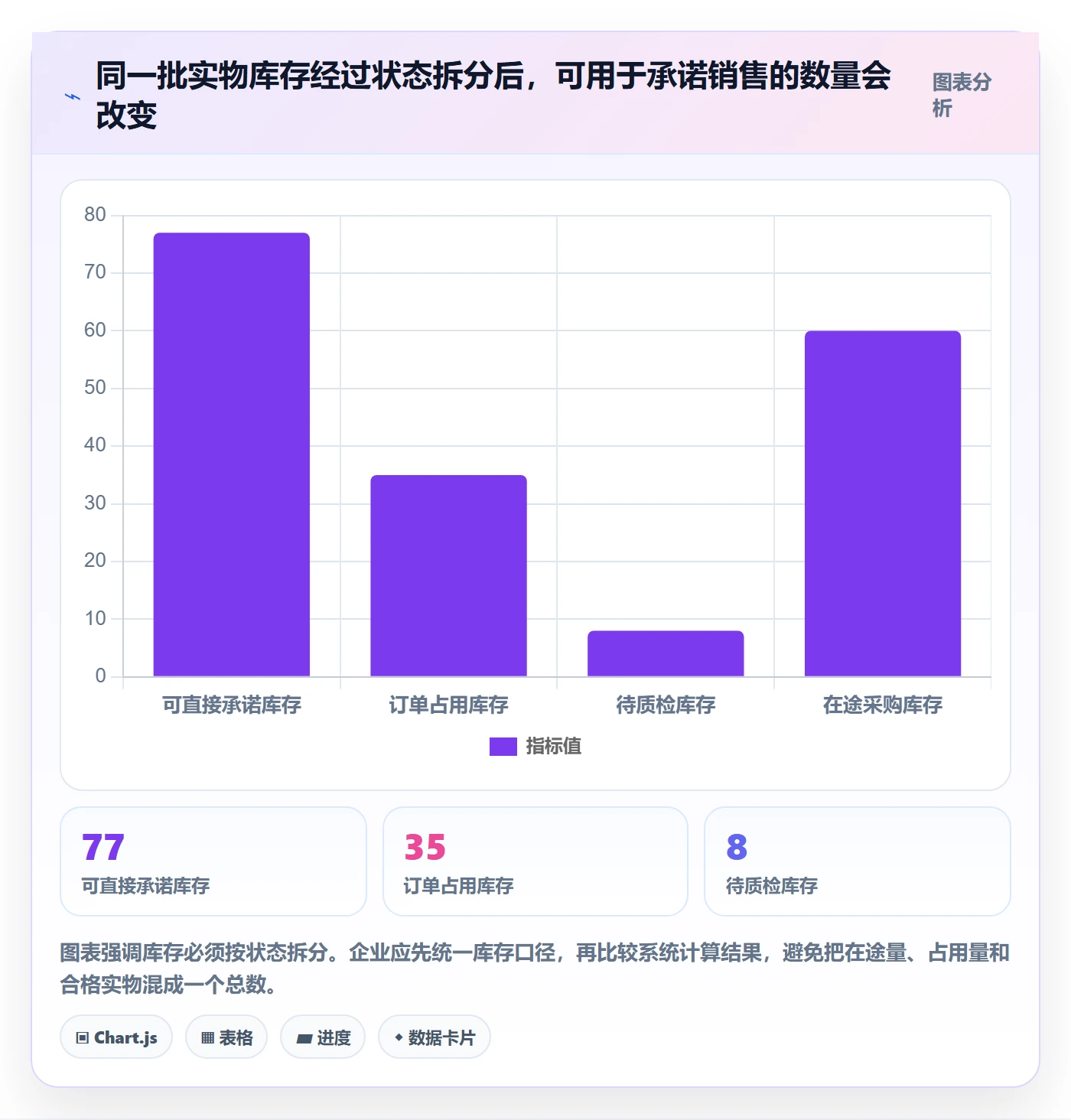This screenshot has height=1120, width=1071.
Task: Click the 20 y-axis tick label
Action: [x=95, y=560]
